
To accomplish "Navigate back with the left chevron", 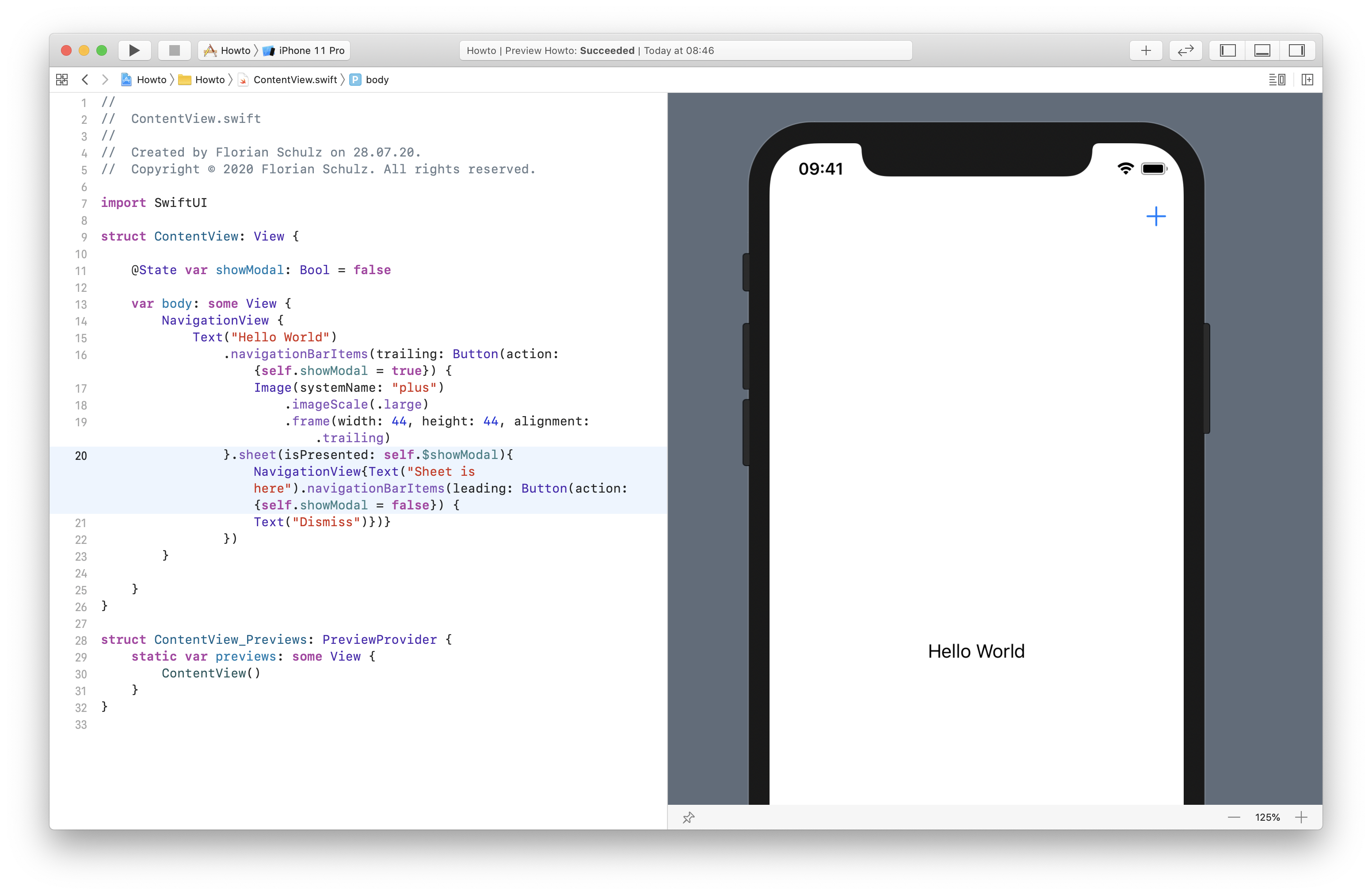I will click(x=85, y=80).
